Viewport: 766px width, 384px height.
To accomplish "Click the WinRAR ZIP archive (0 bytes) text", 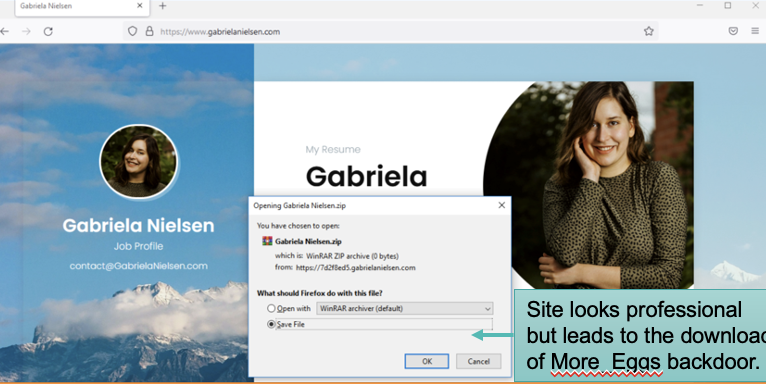I will (352, 256).
